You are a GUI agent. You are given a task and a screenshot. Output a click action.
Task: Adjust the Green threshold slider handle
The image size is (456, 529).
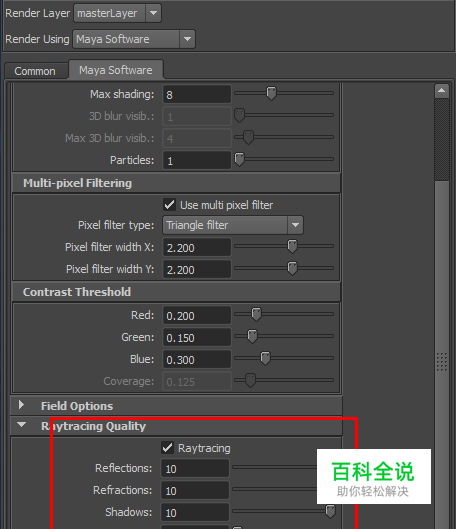(x=252, y=336)
